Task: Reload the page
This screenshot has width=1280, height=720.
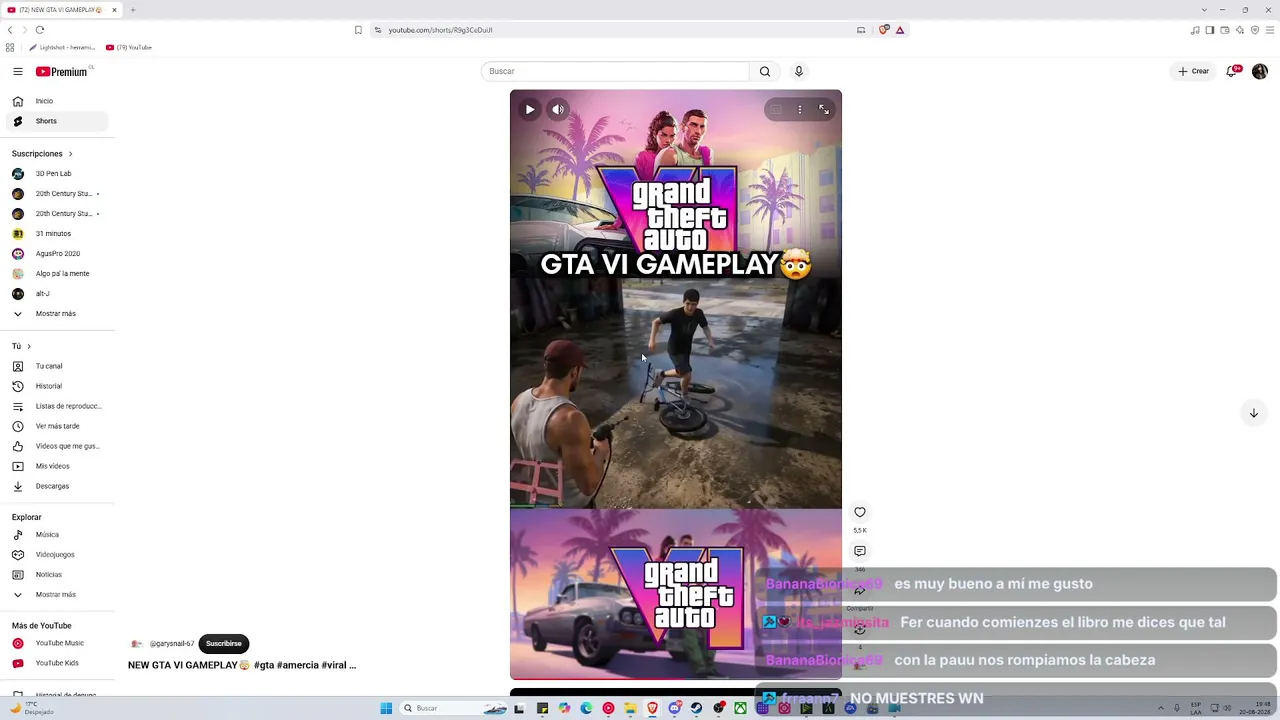Action: pos(40,30)
